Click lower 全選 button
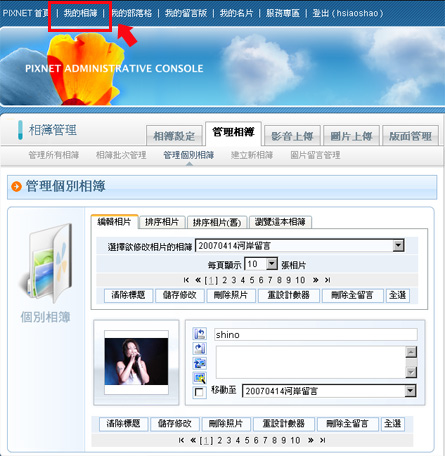This screenshot has height=456, width=445. (x=393, y=424)
